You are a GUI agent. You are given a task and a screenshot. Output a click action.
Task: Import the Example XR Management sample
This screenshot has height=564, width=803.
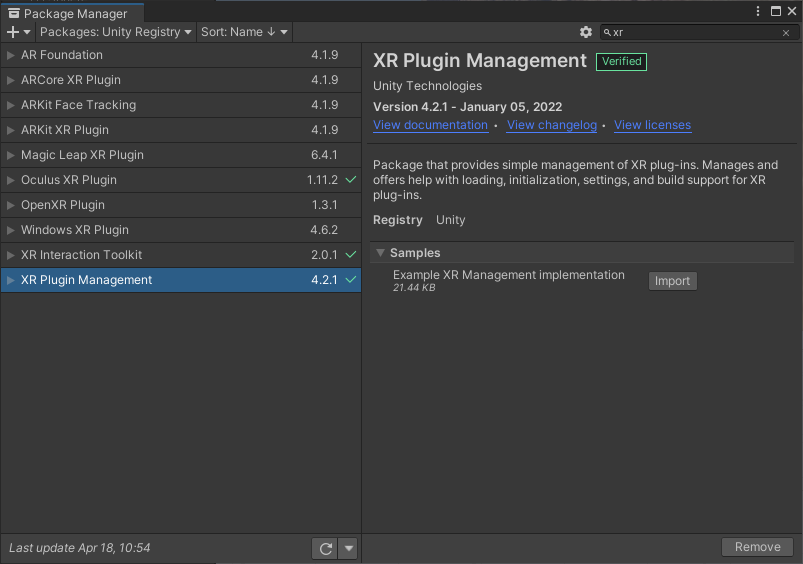[672, 281]
